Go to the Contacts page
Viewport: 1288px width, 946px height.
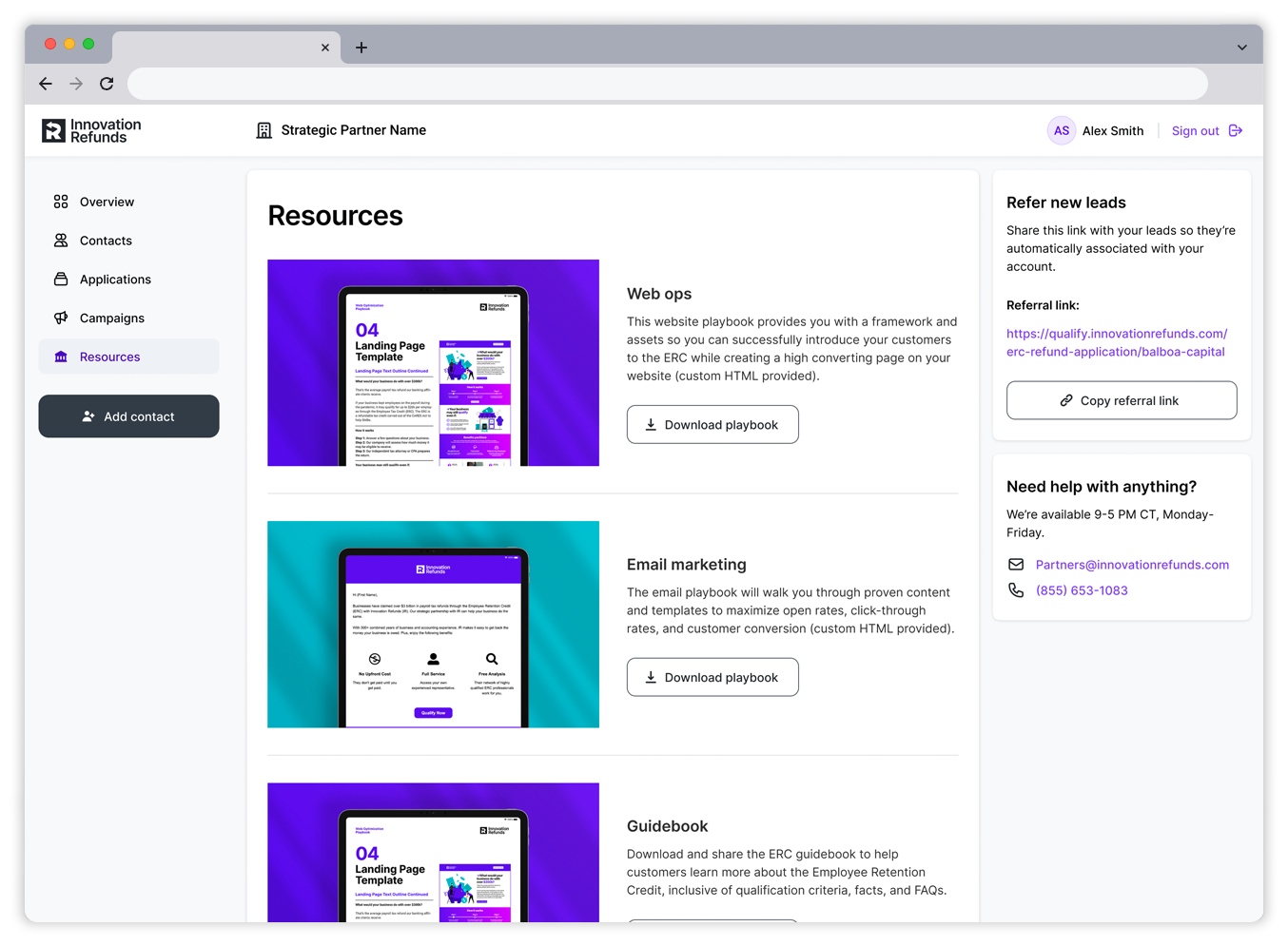coord(106,241)
